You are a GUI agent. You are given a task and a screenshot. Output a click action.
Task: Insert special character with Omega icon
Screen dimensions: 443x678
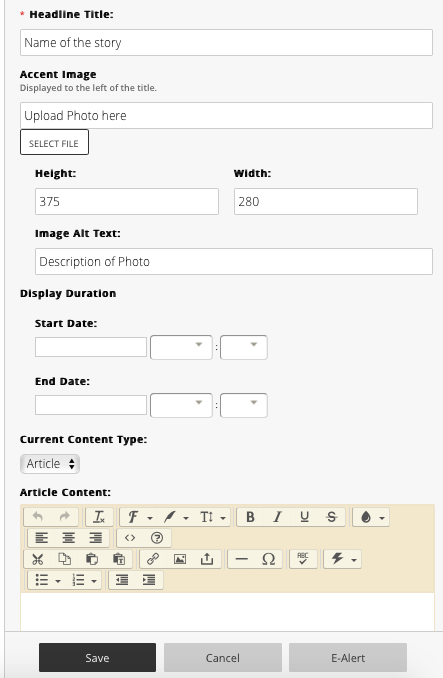268,559
